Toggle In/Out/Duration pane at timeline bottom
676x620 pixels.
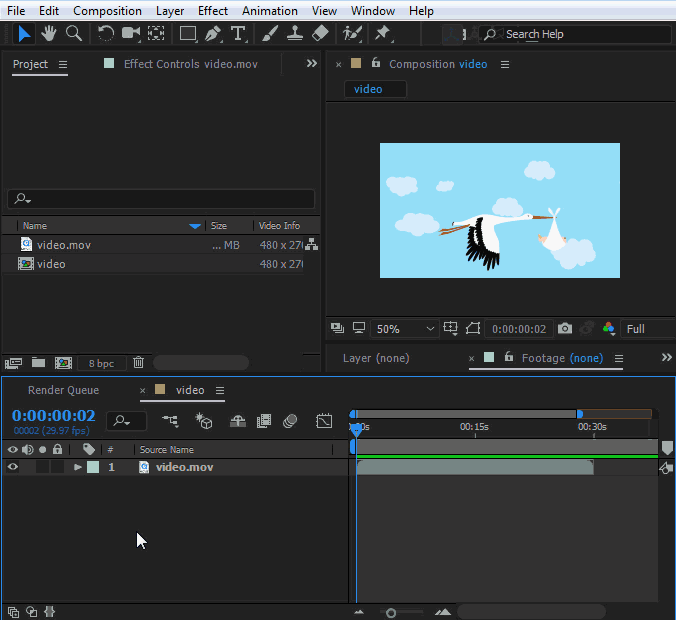50,612
